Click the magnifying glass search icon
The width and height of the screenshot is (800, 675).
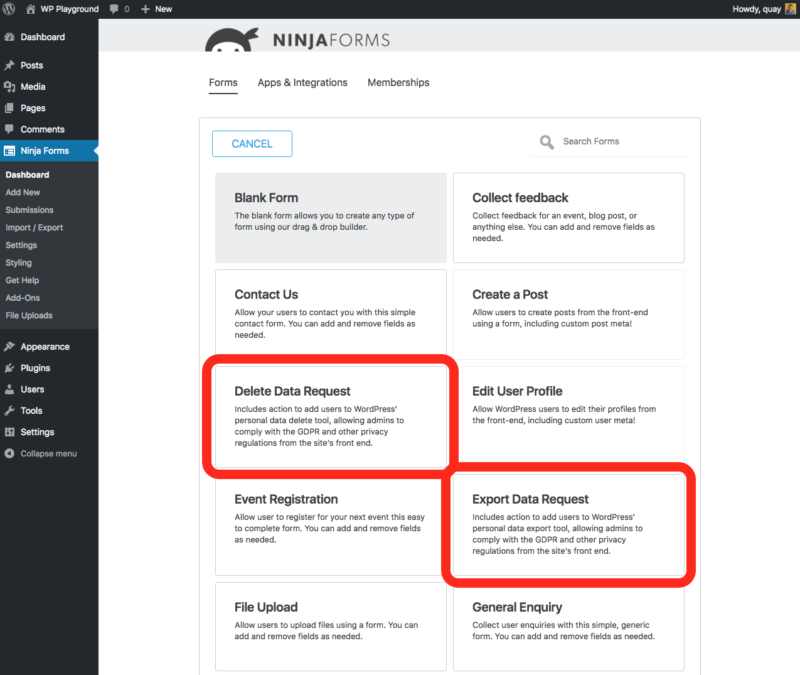pos(545,143)
